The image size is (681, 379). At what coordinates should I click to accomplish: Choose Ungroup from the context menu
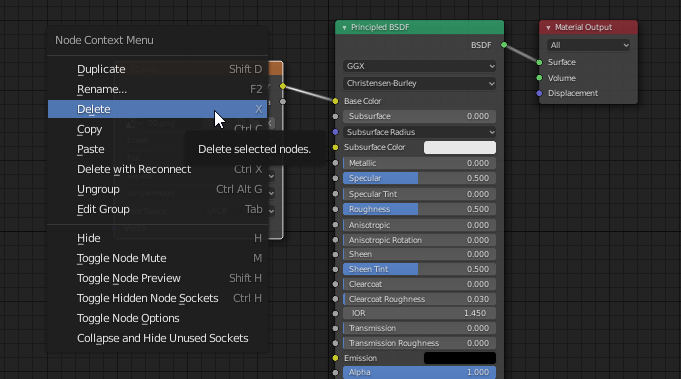point(157,189)
